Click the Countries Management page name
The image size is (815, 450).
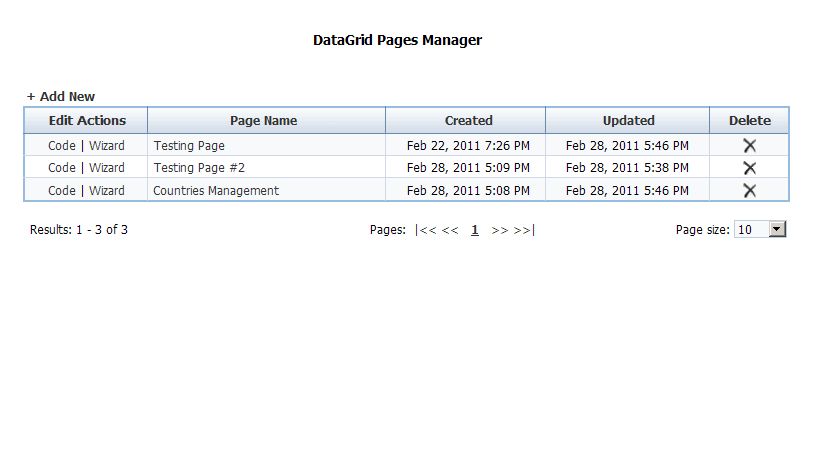pos(216,191)
